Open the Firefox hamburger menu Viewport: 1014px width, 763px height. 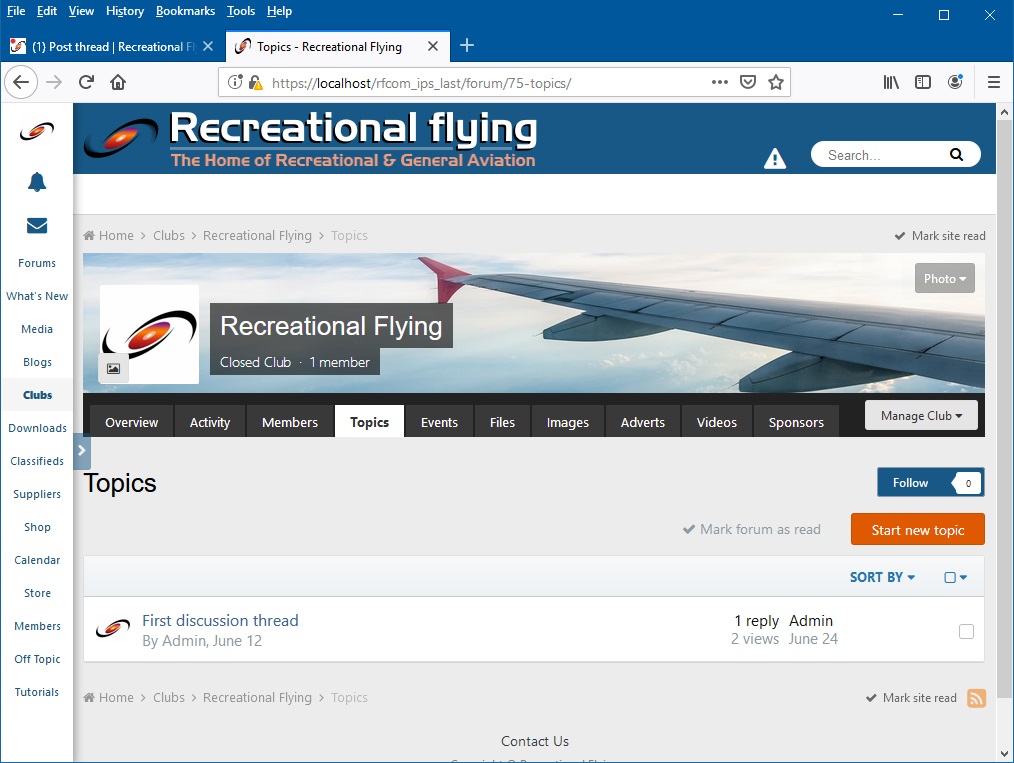tap(994, 82)
